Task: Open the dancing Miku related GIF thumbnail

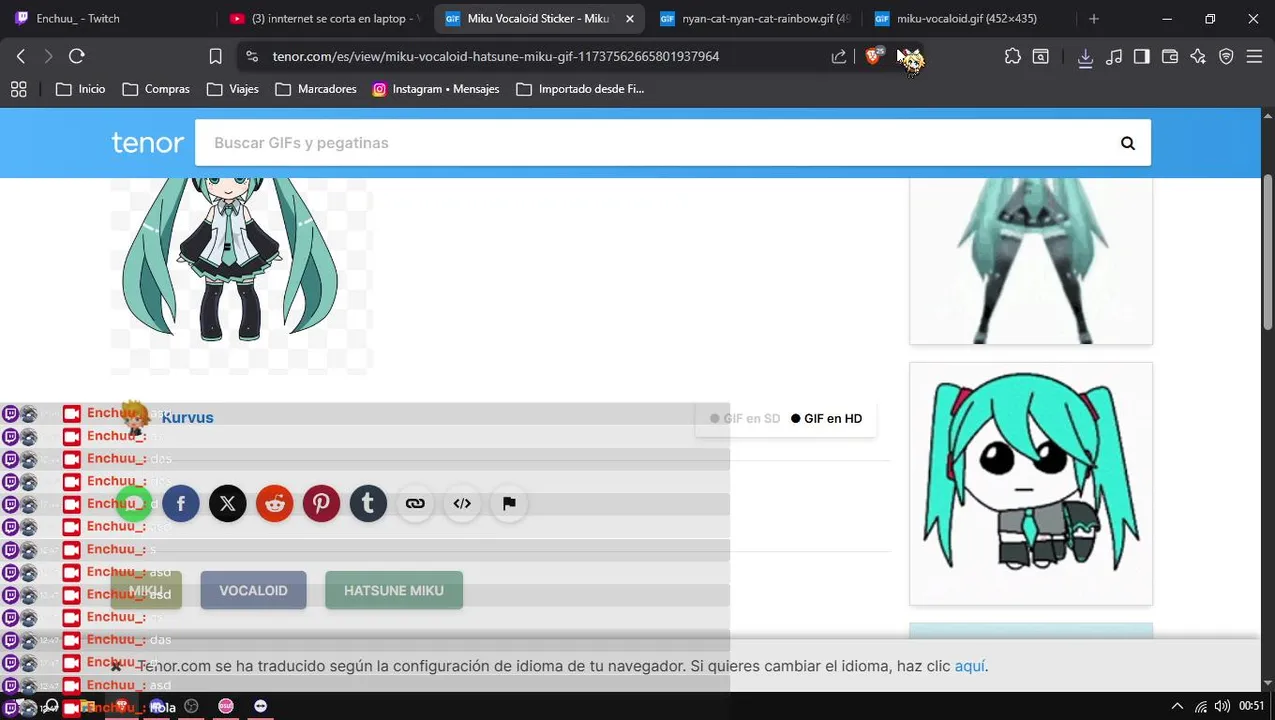Action: 1031,261
